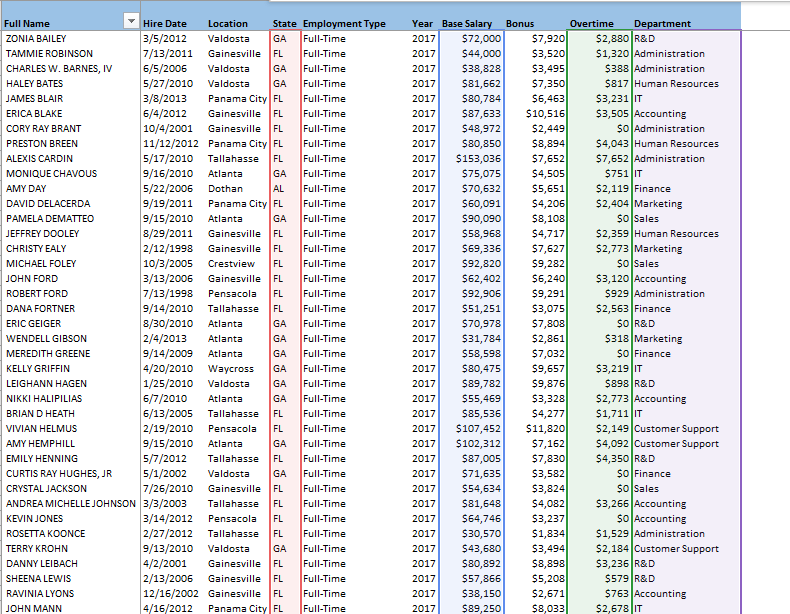Click CORY RAY BRANT's hire date 10/4/2001
This screenshot has height=614, width=790.
[168, 129]
